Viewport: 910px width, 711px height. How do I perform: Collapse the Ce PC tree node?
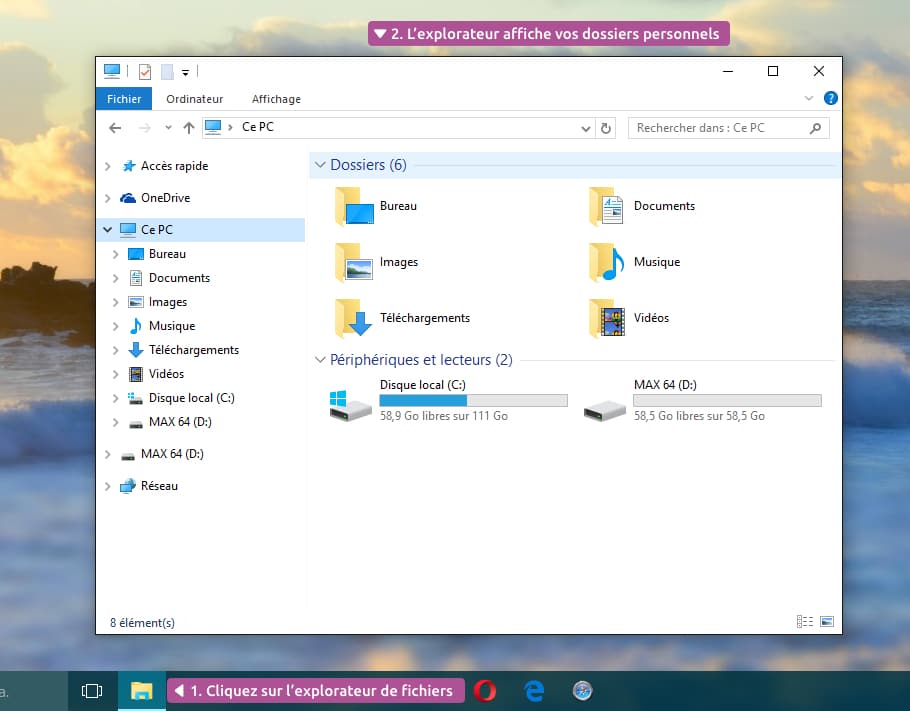click(108, 230)
